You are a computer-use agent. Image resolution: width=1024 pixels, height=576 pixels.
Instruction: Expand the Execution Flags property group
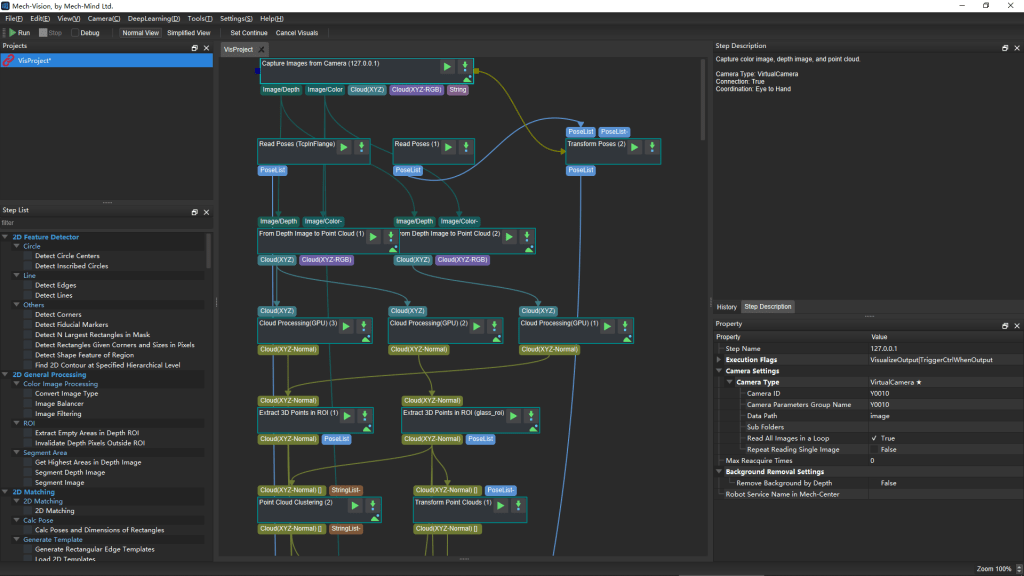[x=720, y=359]
